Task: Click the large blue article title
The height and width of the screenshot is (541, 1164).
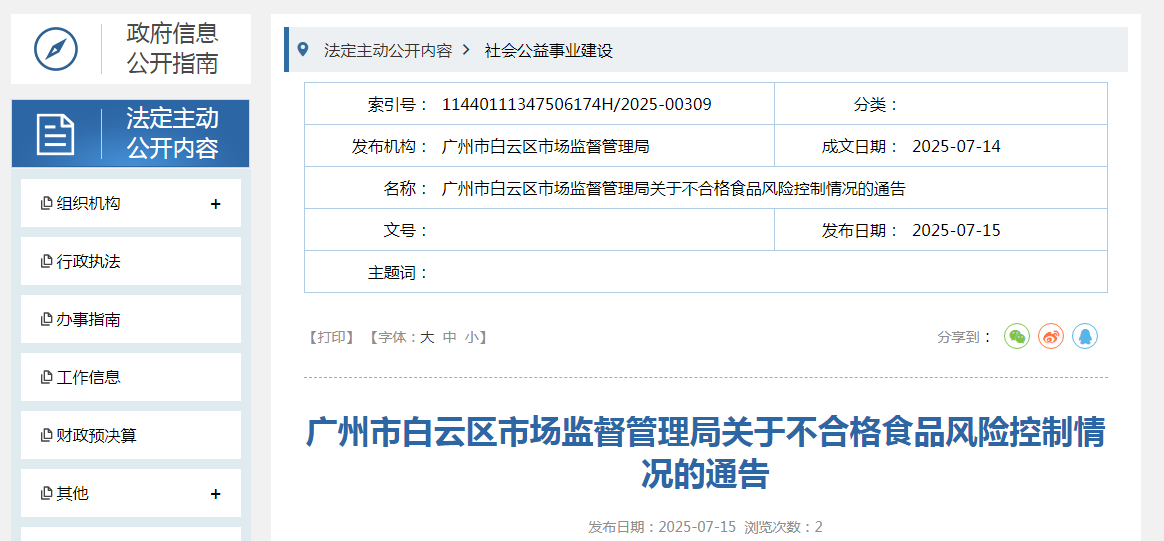Action: (x=705, y=453)
